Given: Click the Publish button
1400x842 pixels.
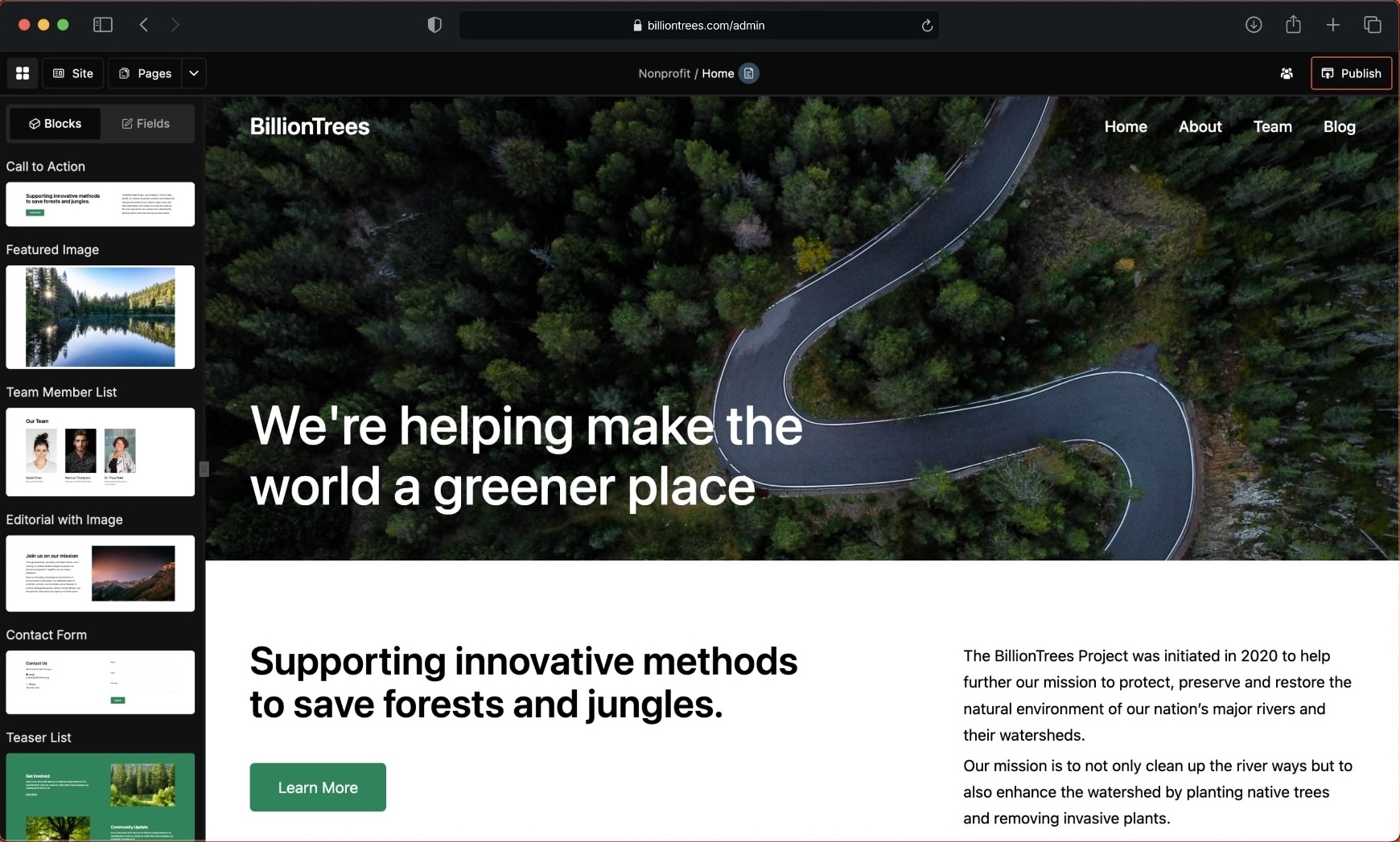Looking at the screenshot, I should click(1351, 73).
